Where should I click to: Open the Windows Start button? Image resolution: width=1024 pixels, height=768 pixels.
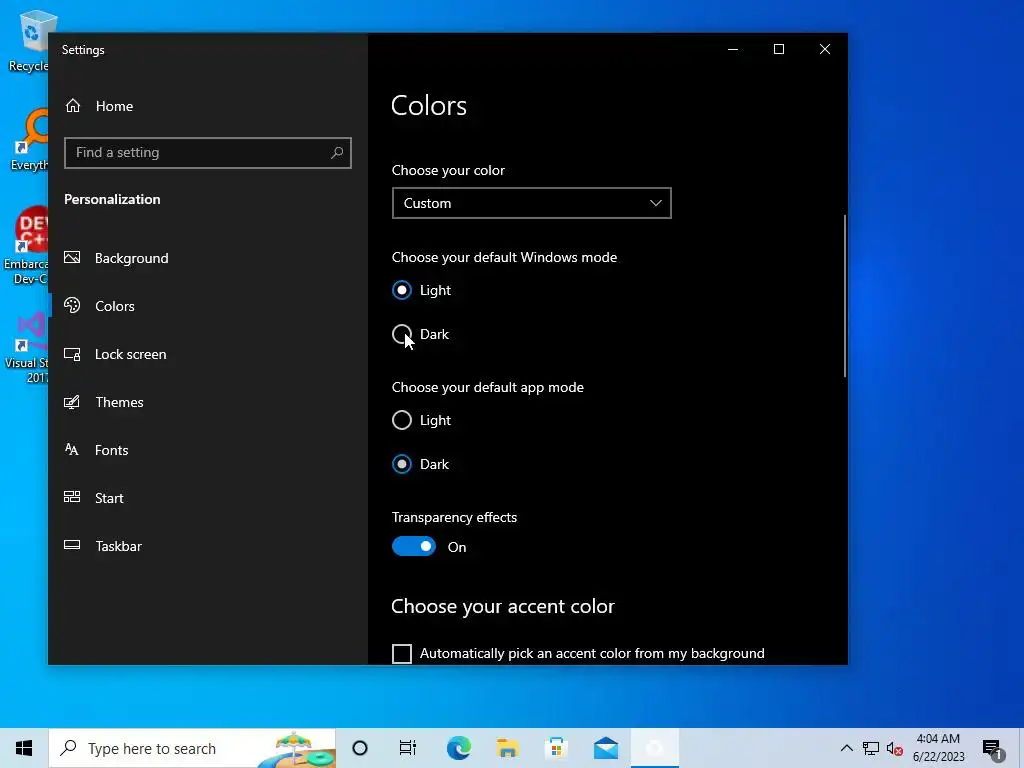(24, 748)
